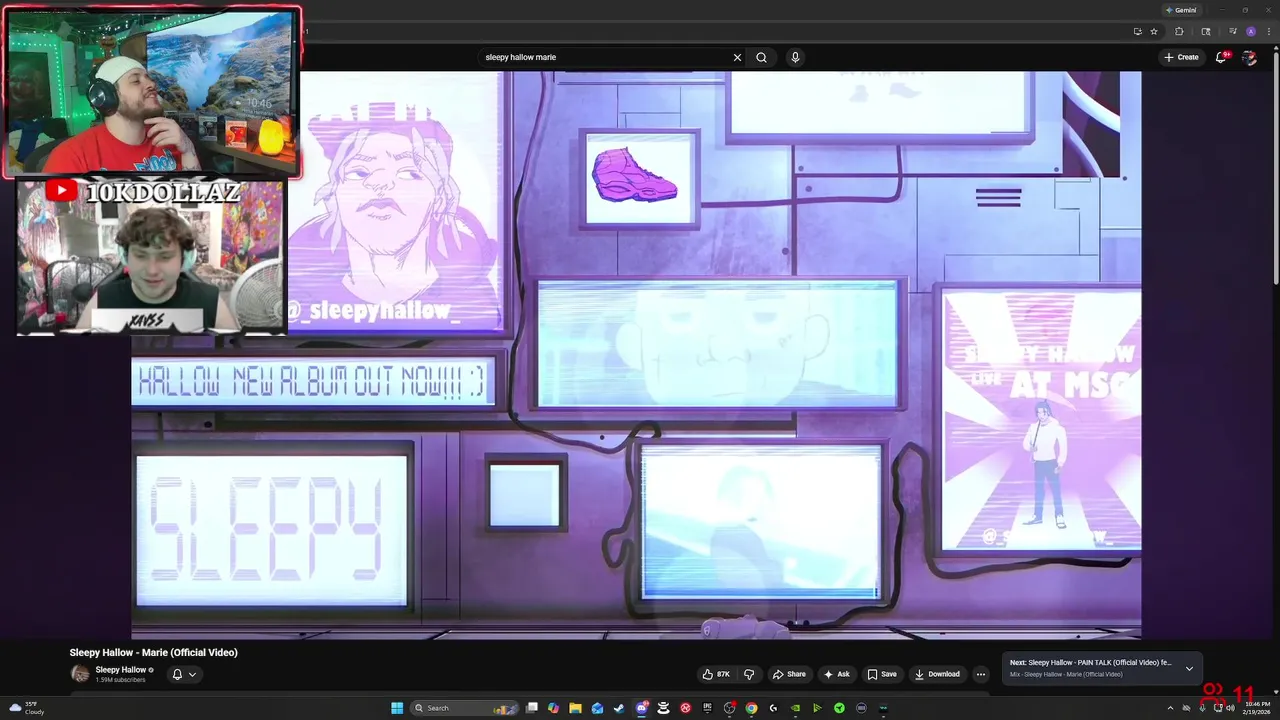Screen dimensions: 1280x720
Task: Click the YouTube search magnifier button
Action: point(761,57)
